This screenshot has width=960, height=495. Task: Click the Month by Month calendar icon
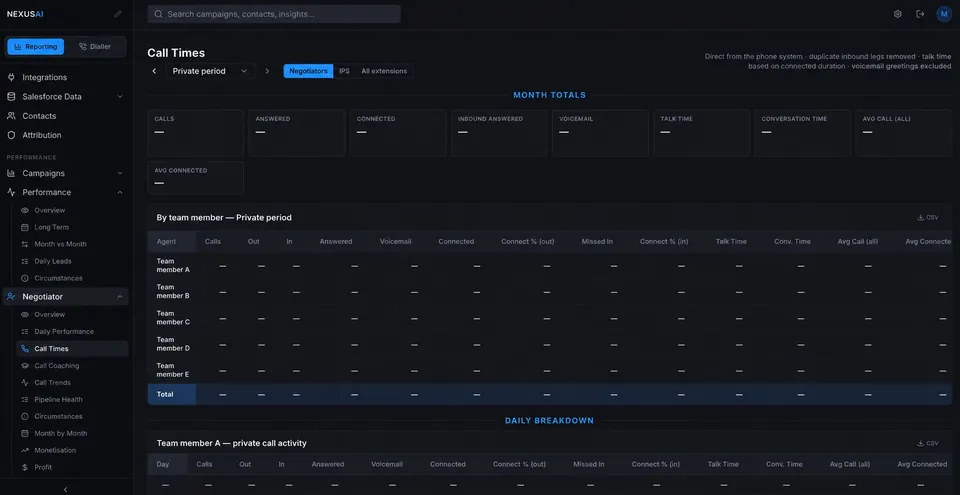point(24,433)
